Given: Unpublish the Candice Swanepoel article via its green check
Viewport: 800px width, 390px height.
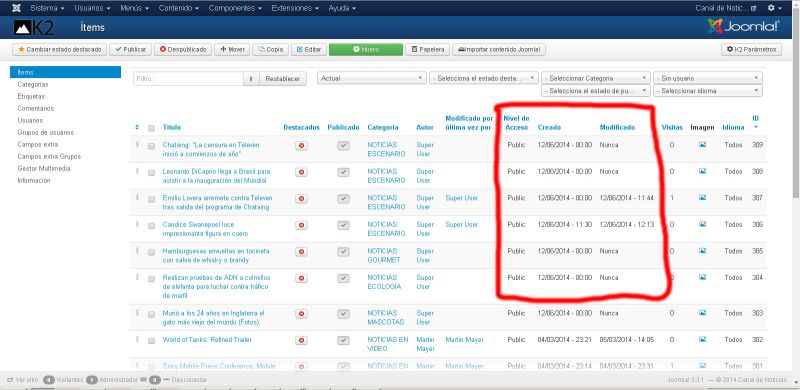Looking at the screenshot, I should point(343,225).
